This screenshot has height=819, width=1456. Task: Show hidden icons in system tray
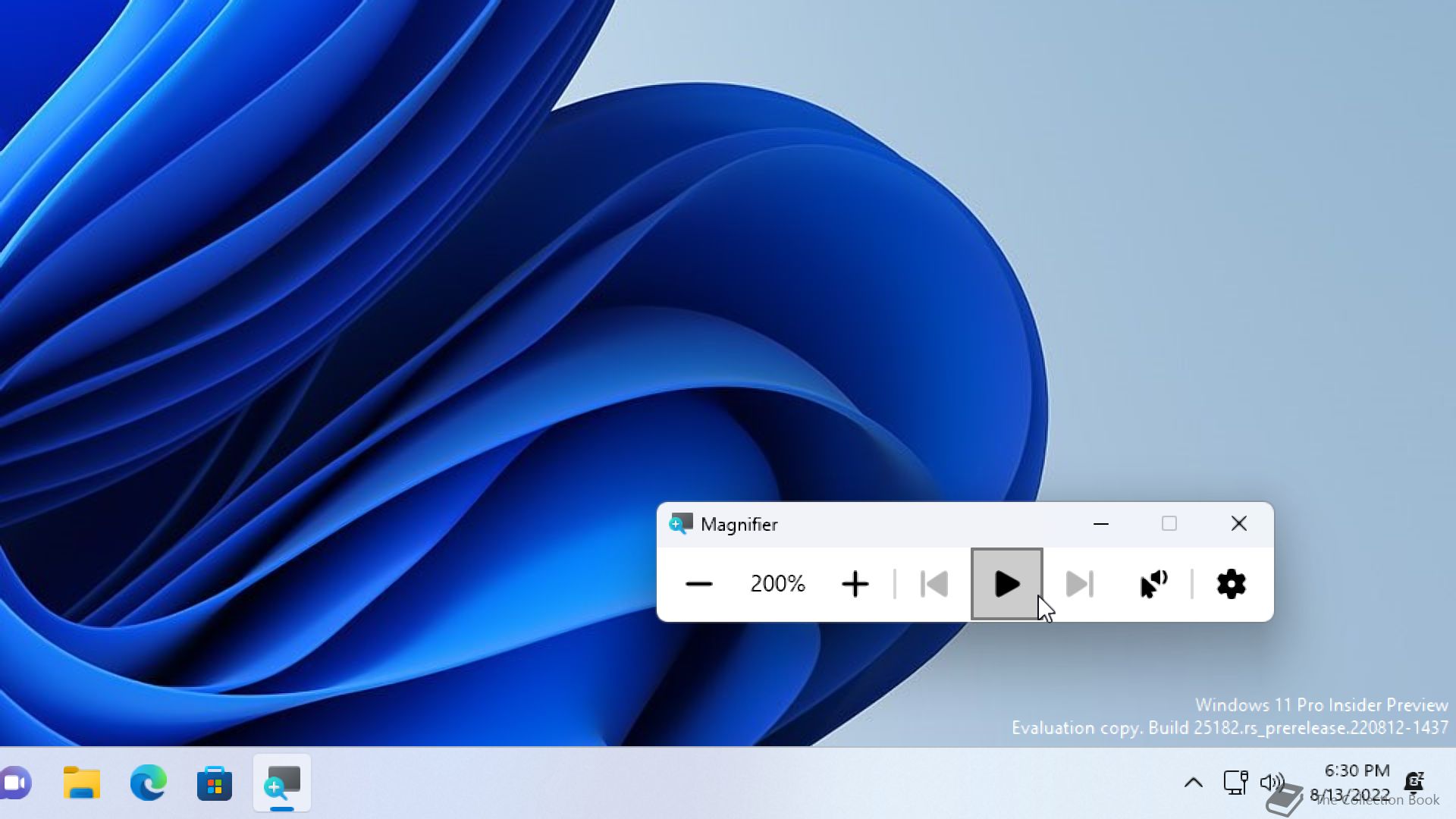point(1194,783)
